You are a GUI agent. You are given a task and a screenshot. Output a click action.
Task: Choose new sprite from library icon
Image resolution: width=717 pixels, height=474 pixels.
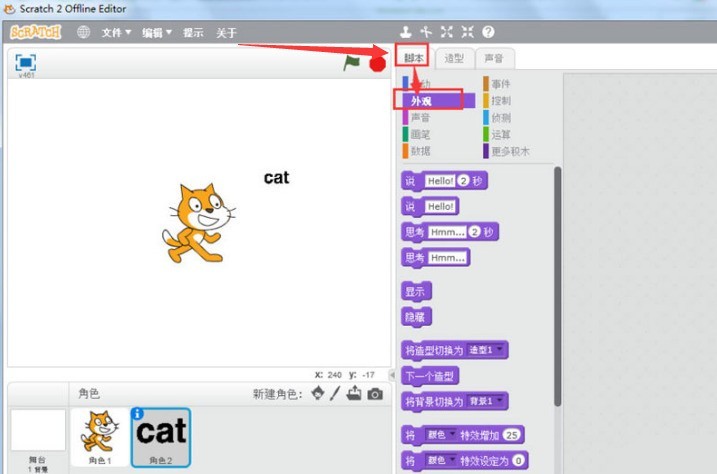(318, 394)
